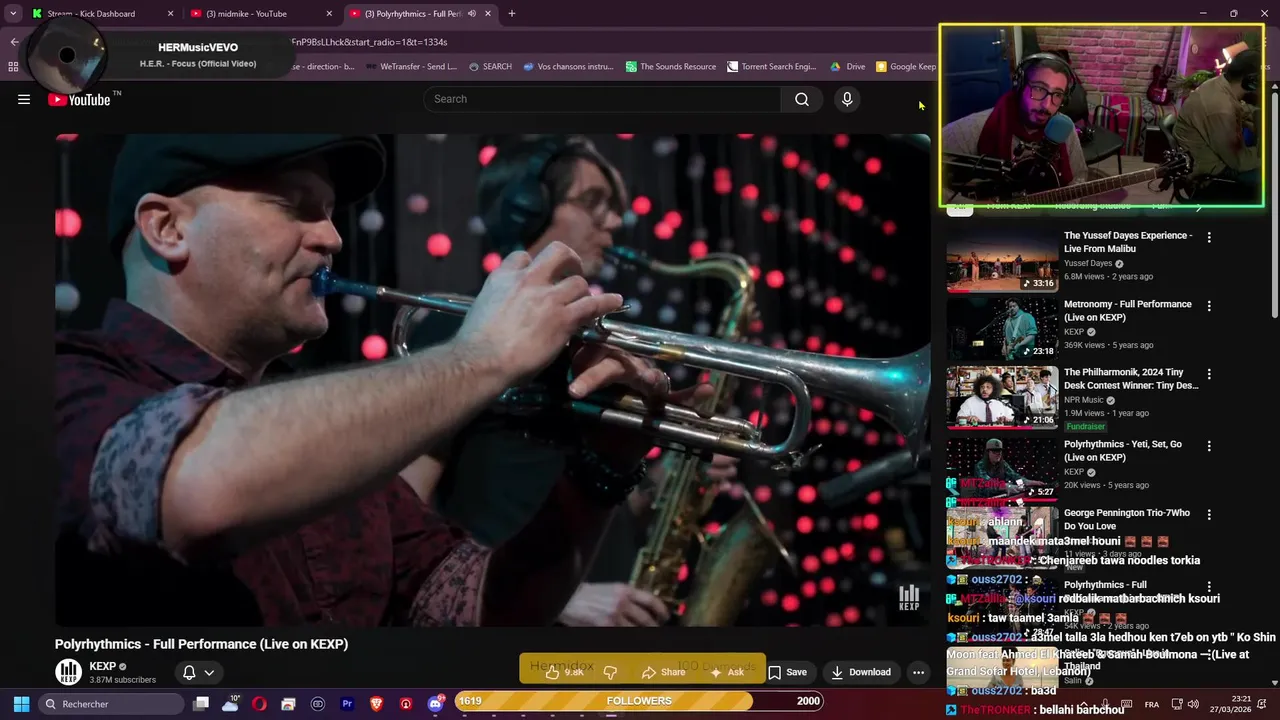The width and height of the screenshot is (1280, 720).
Task: Open the Google Keep bookmark
Action: pos(906,67)
